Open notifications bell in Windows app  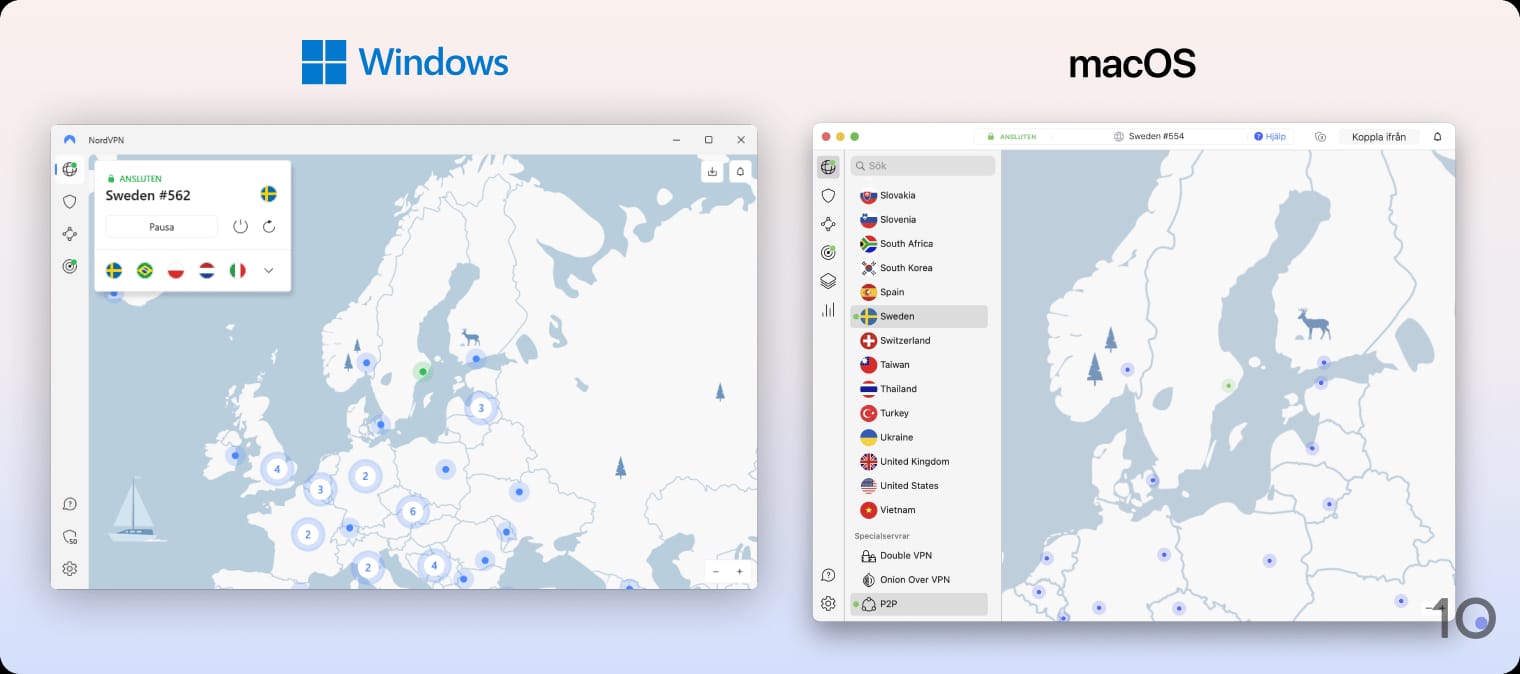740,171
